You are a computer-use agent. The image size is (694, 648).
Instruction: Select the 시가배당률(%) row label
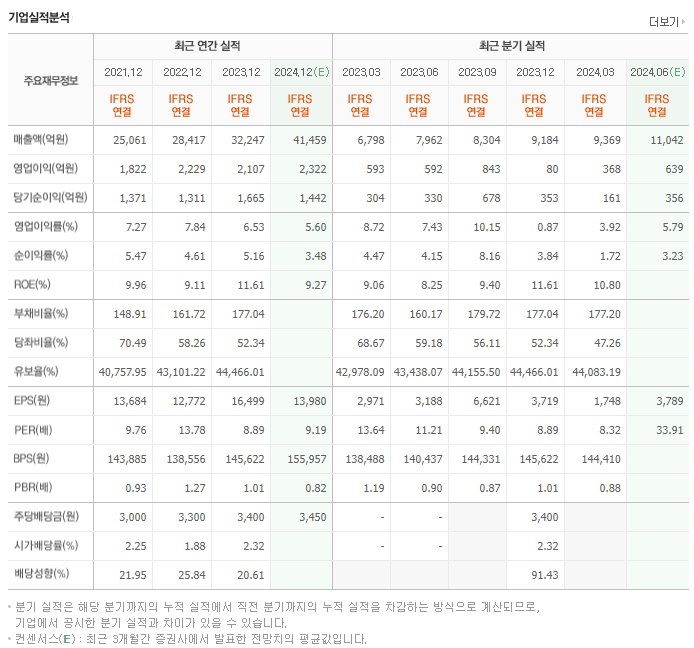(x=46, y=545)
